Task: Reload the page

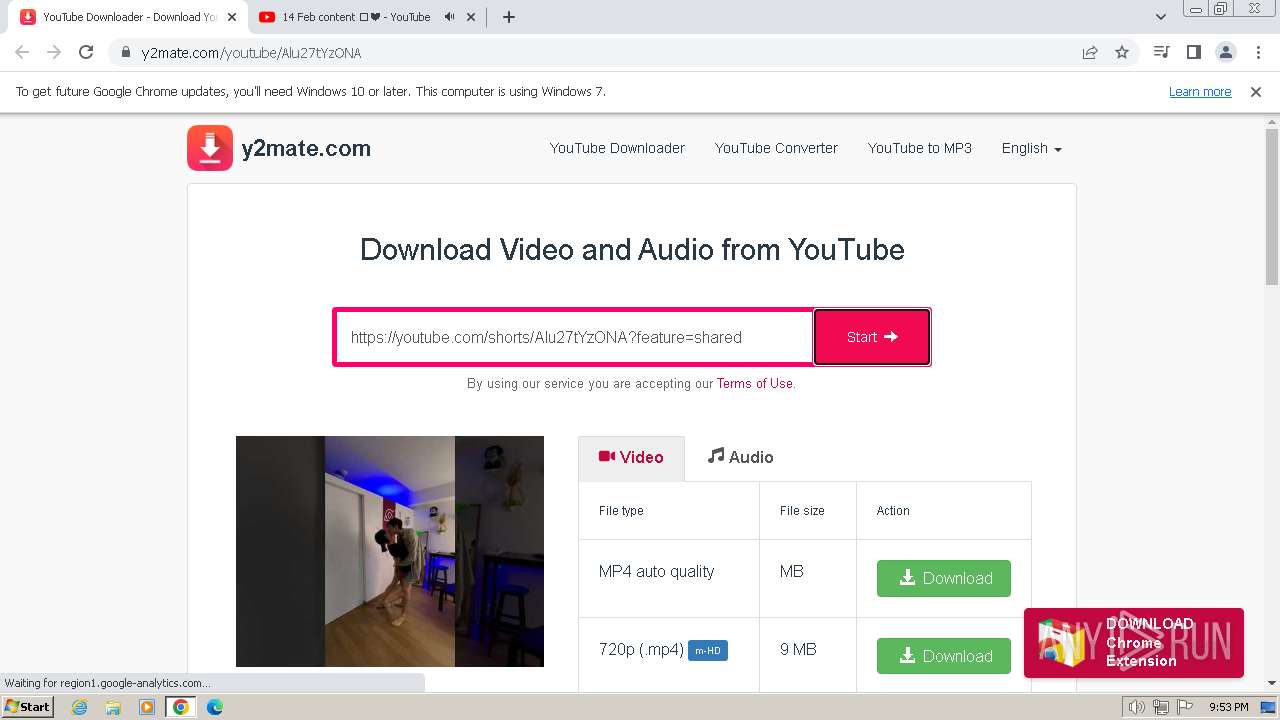Action: click(86, 52)
